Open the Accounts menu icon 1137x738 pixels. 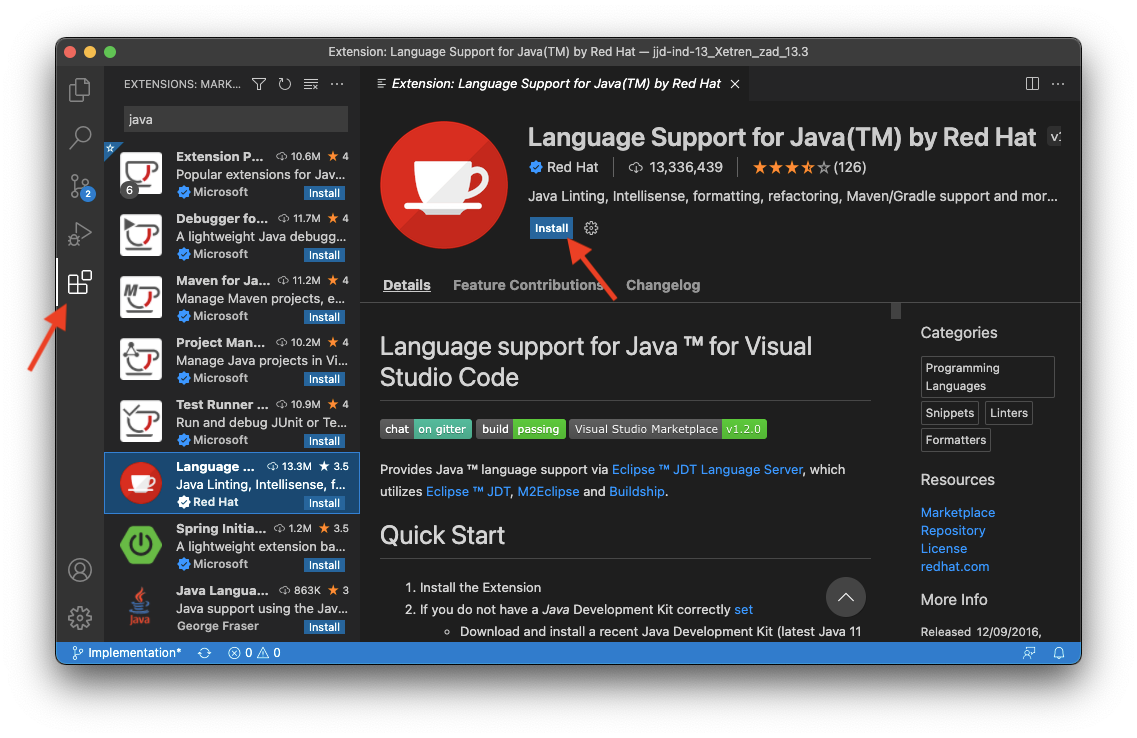point(80,570)
